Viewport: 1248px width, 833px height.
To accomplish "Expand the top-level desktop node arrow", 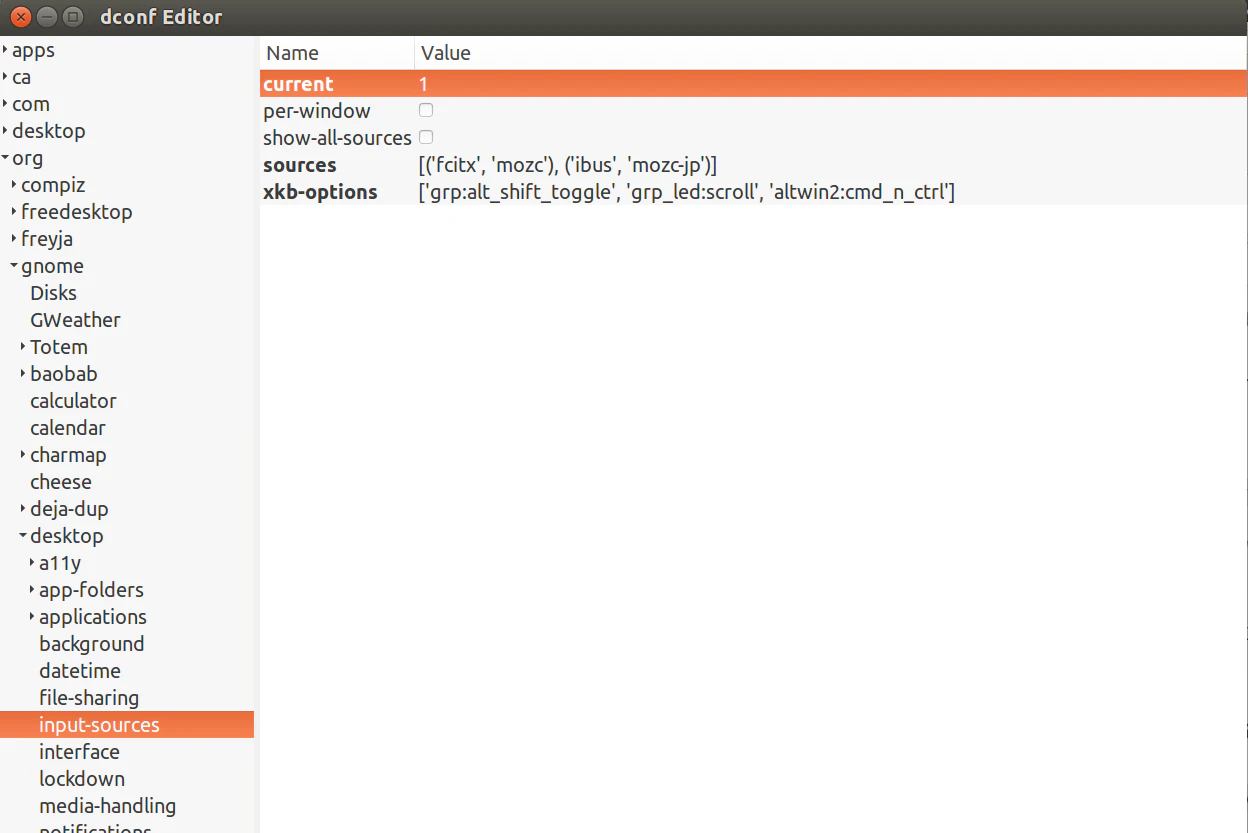I will pos(5,131).
